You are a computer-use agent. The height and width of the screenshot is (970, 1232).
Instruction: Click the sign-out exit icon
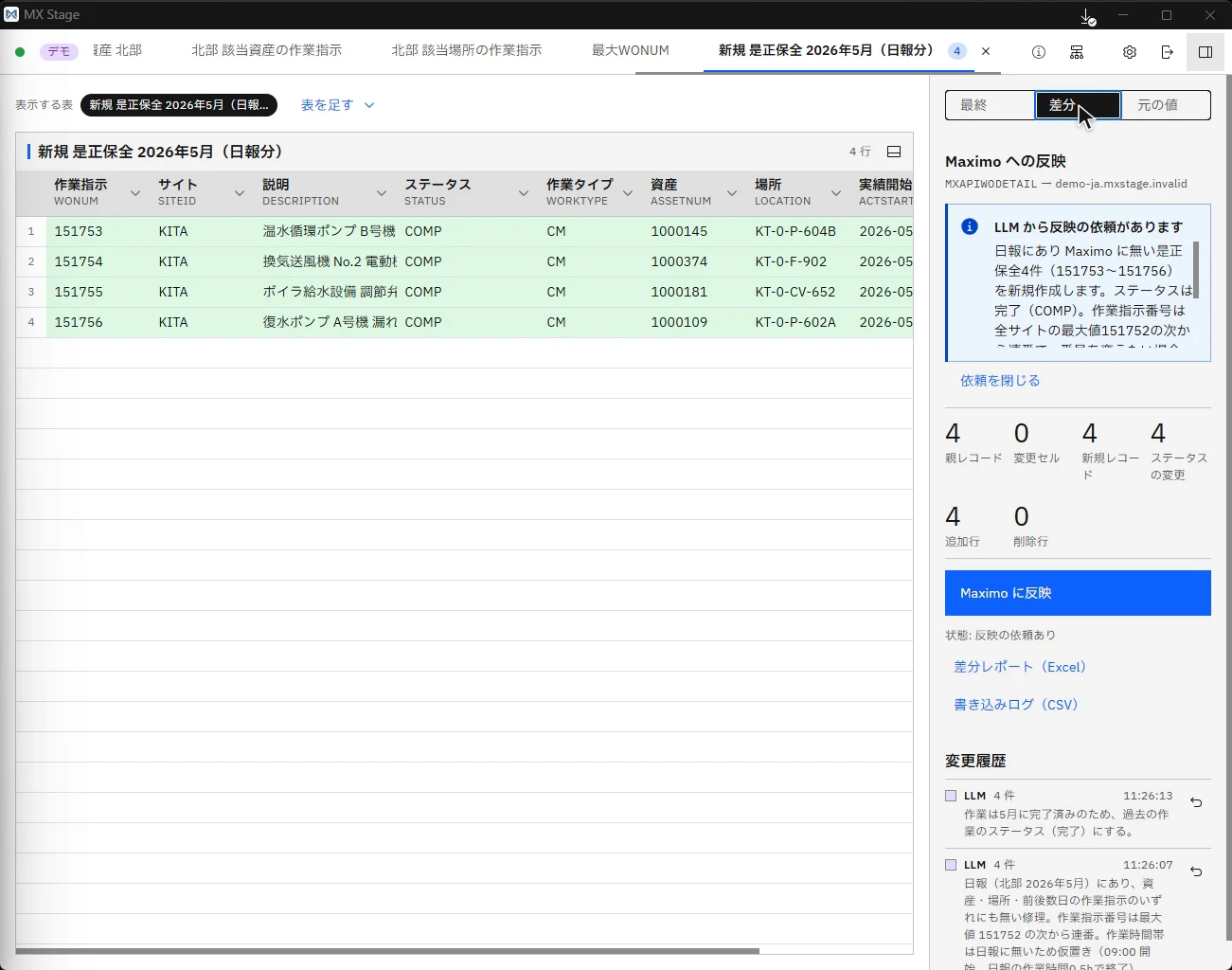[x=1167, y=52]
